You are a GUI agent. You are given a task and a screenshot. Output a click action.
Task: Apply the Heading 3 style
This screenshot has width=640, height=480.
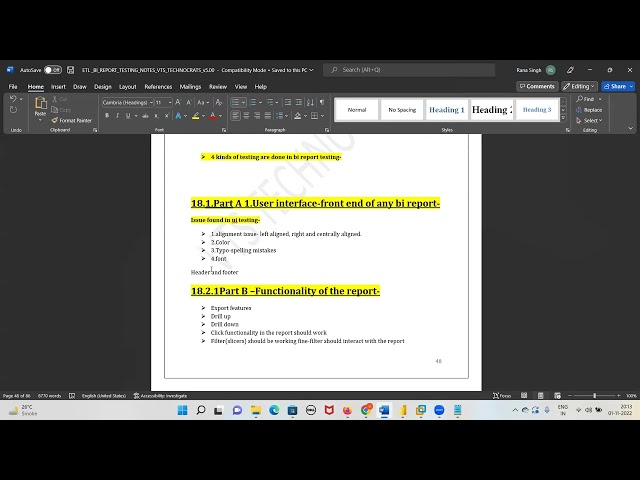point(537,110)
